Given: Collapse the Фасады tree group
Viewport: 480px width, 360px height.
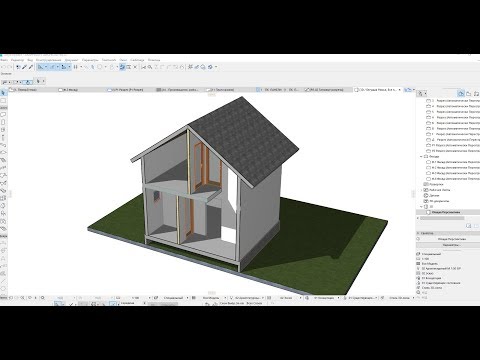Looking at the screenshot, I should pyautogui.click(x=421, y=156).
